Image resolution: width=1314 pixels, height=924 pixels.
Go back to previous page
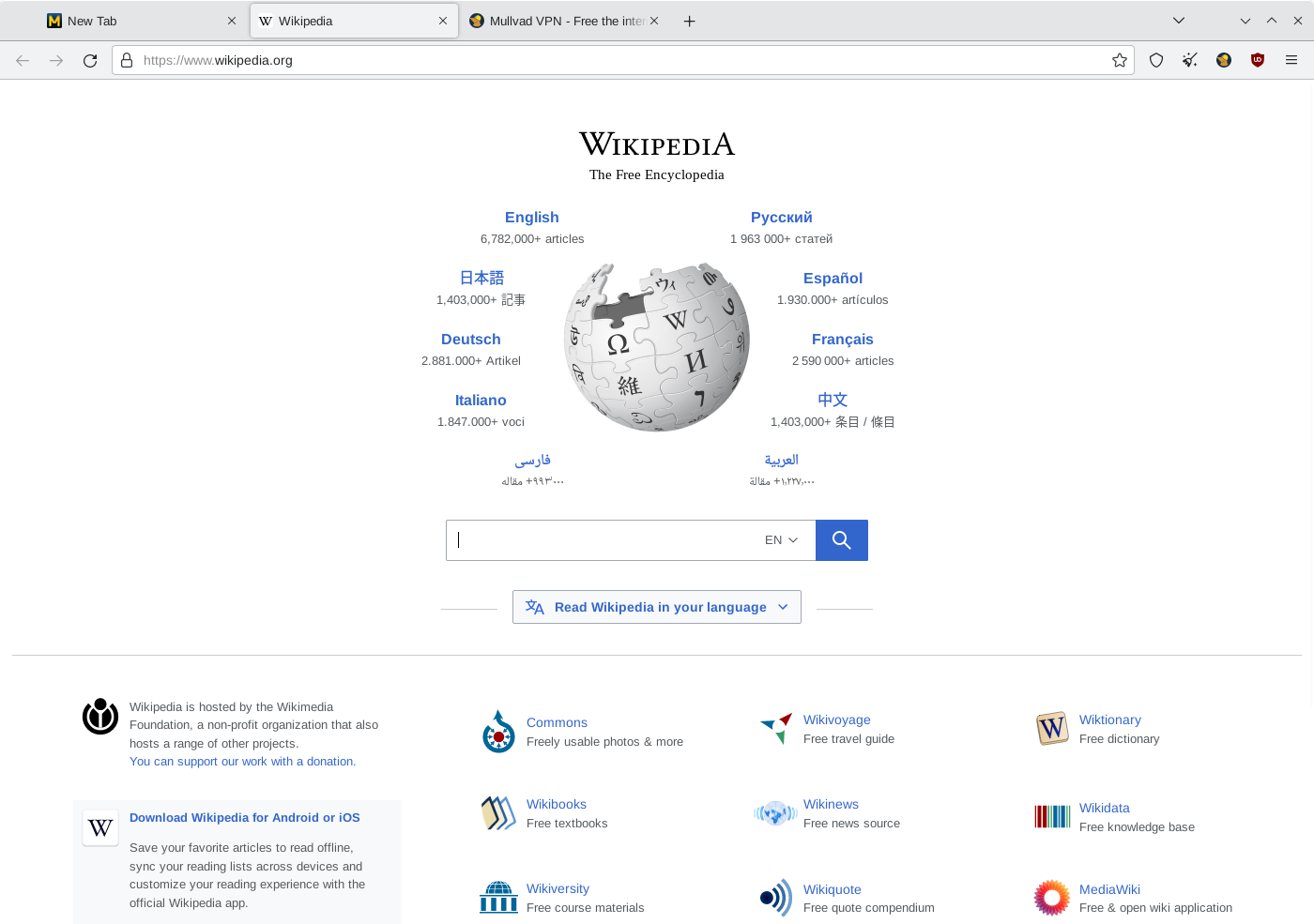(23, 60)
